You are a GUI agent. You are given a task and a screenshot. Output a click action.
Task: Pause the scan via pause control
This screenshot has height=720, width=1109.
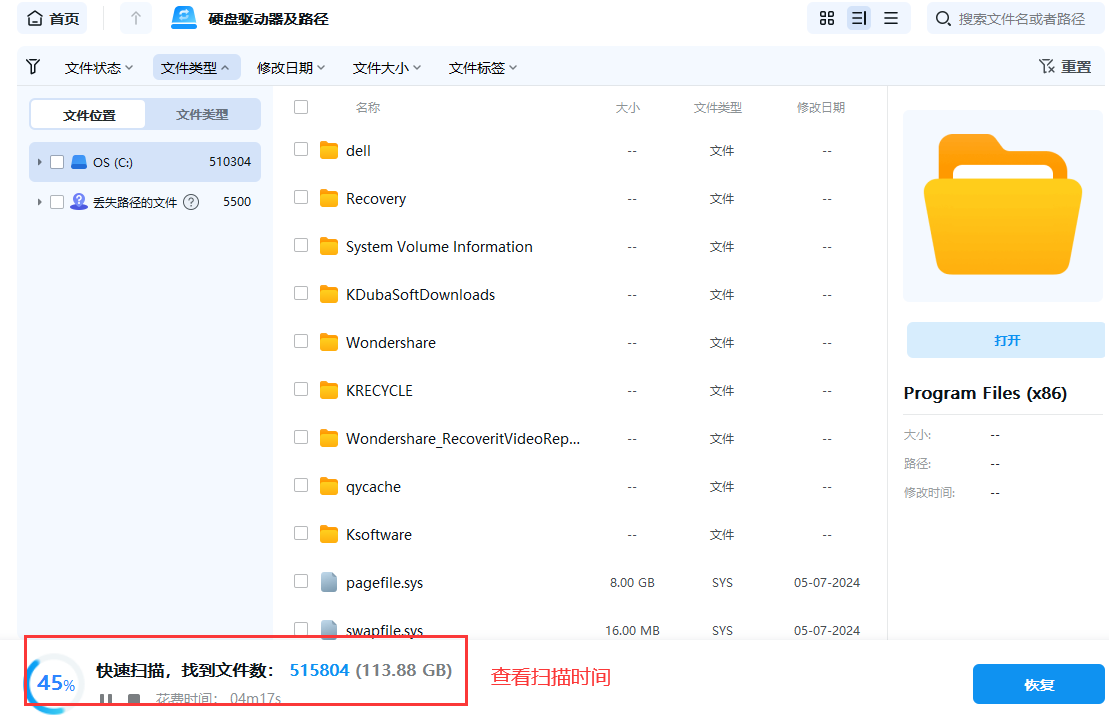click(105, 698)
